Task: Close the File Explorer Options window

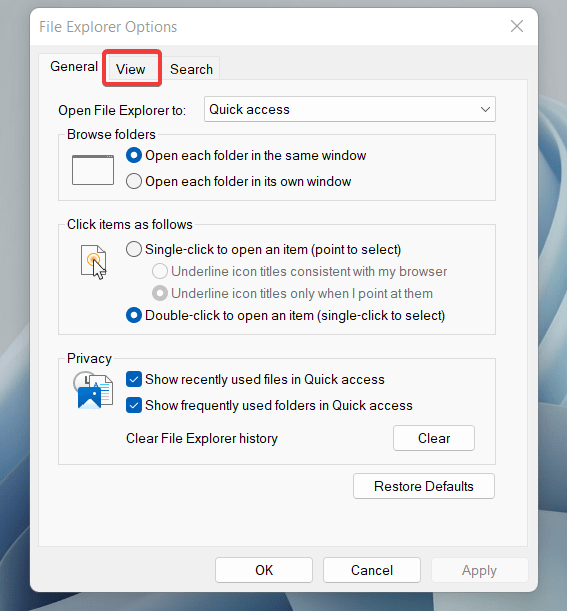Action: (x=517, y=26)
